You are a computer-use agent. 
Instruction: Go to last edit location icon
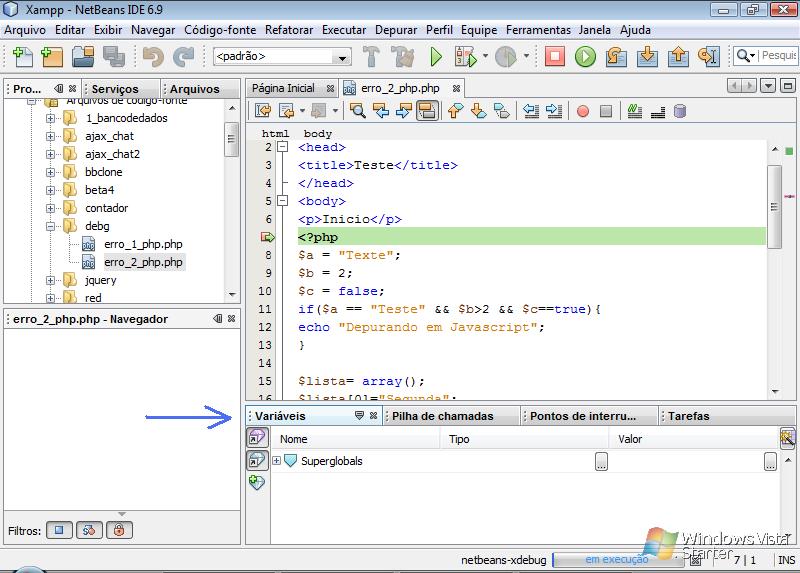click(263, 111)
